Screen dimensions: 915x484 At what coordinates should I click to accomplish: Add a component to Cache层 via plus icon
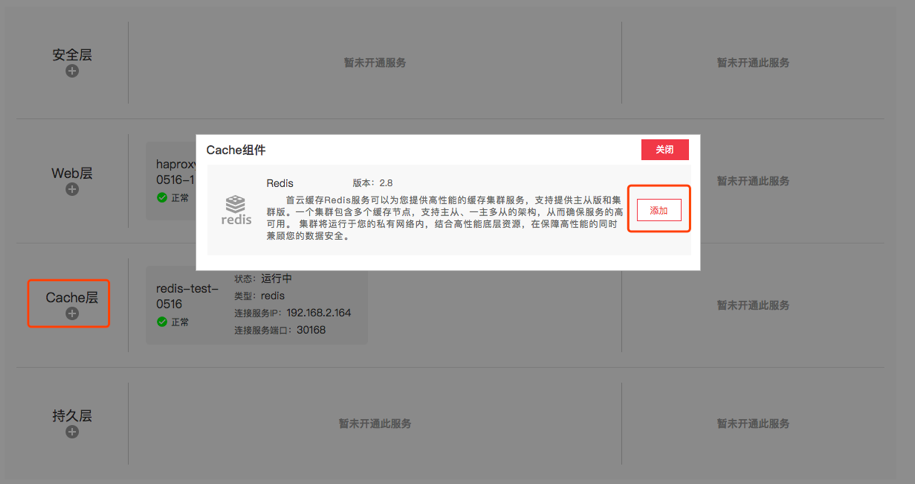pyautogui.click(x=72, y=314)
